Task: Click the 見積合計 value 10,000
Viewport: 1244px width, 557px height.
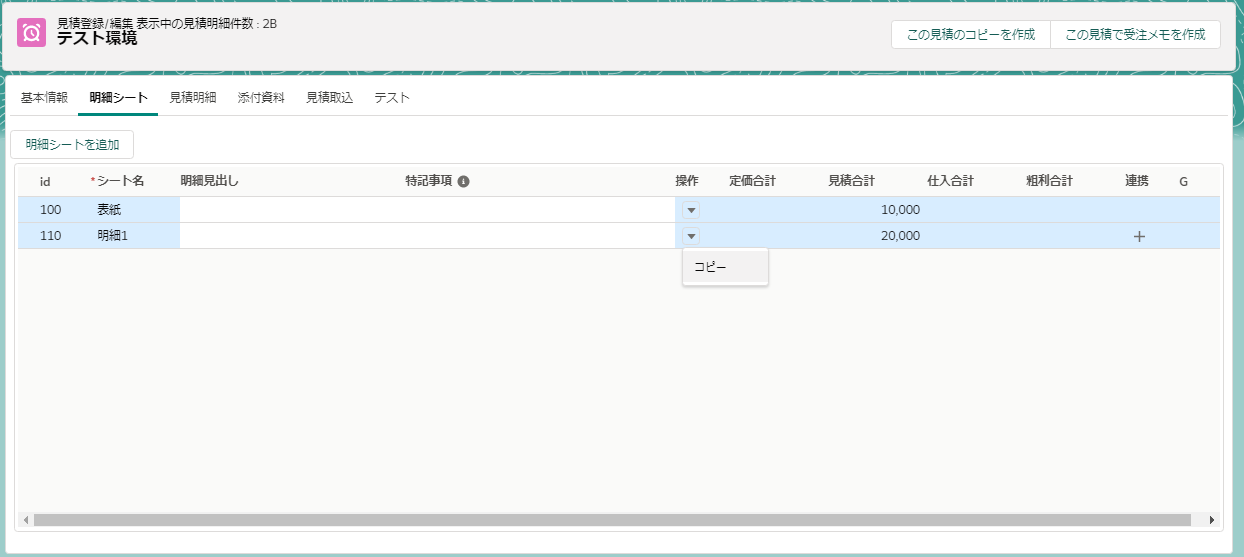Action: 900,210
